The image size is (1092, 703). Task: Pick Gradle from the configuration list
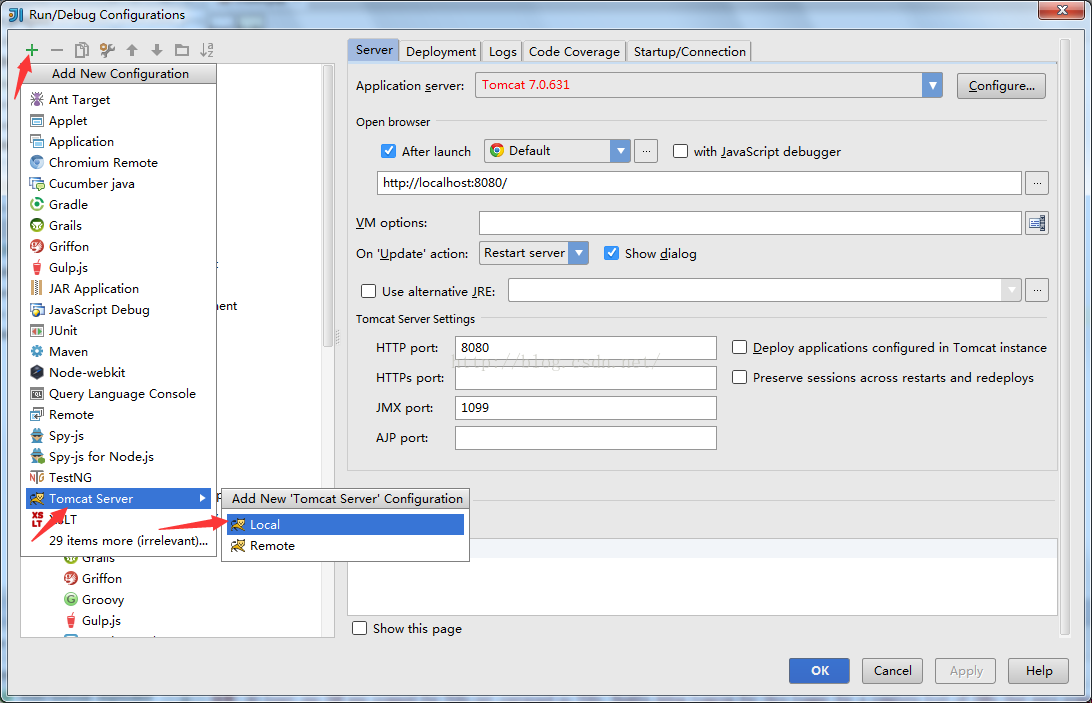[x=118, y=204]
